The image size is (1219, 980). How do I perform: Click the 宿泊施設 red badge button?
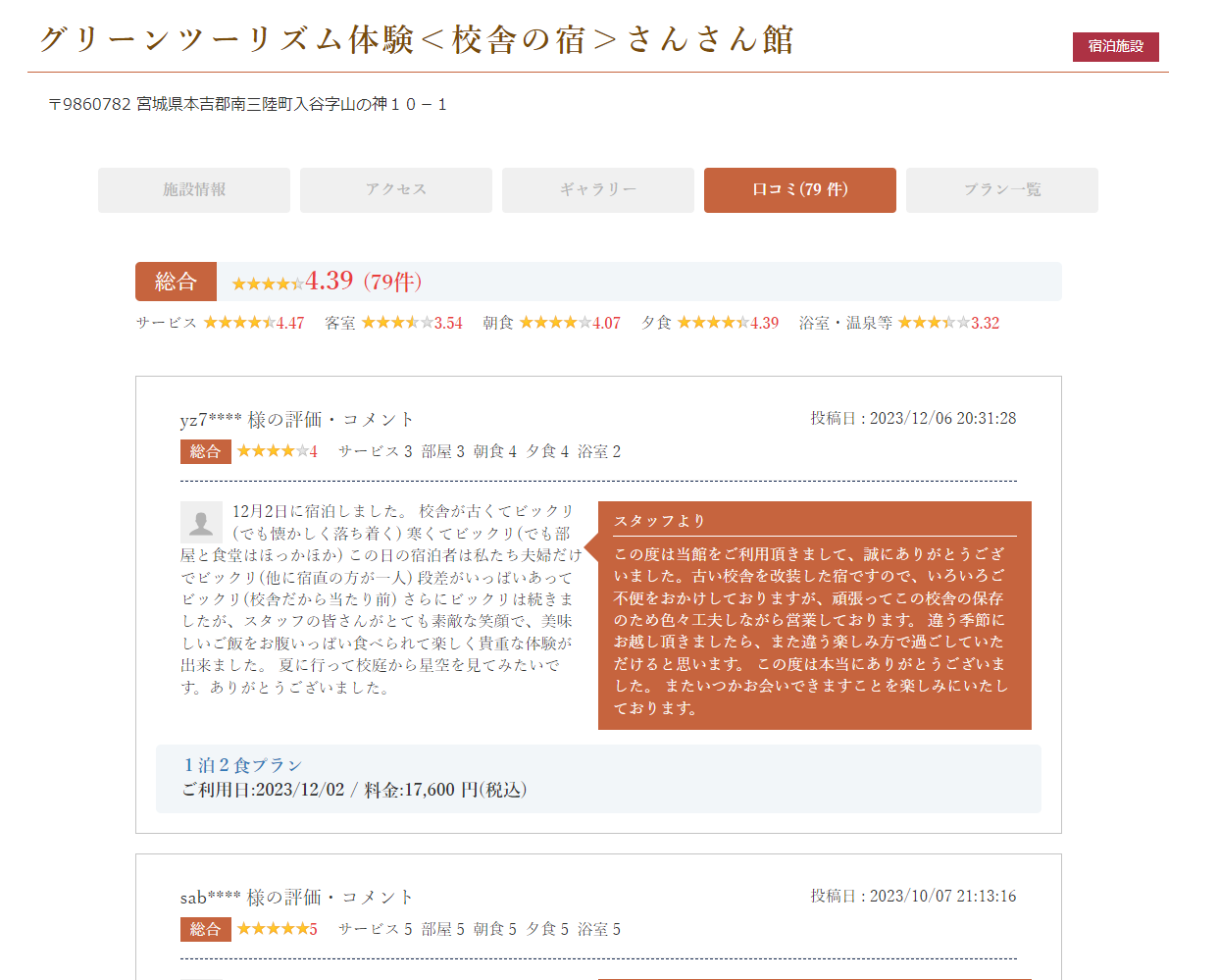[x=1116, y=46]
